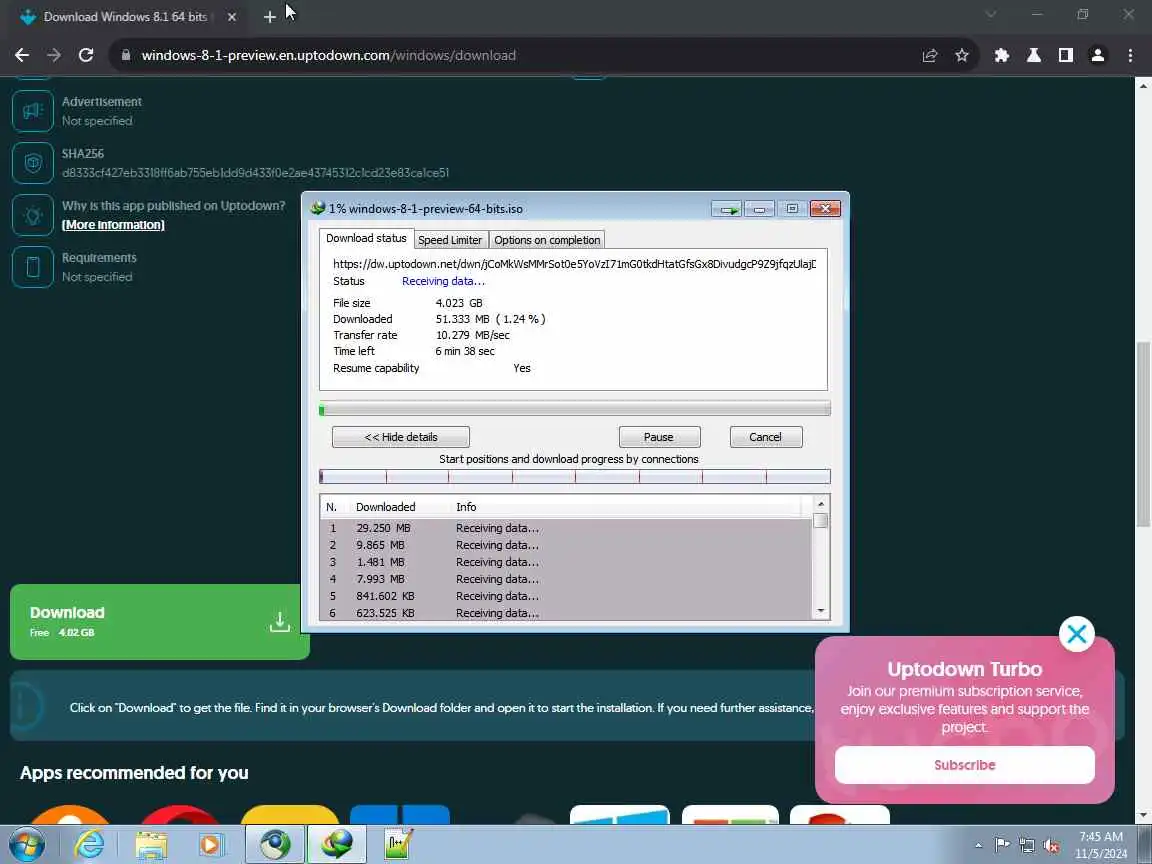This screenshot has height=864, width=1152.
Task: Click the download URL text in dialog
Action: tap(574, 264)
